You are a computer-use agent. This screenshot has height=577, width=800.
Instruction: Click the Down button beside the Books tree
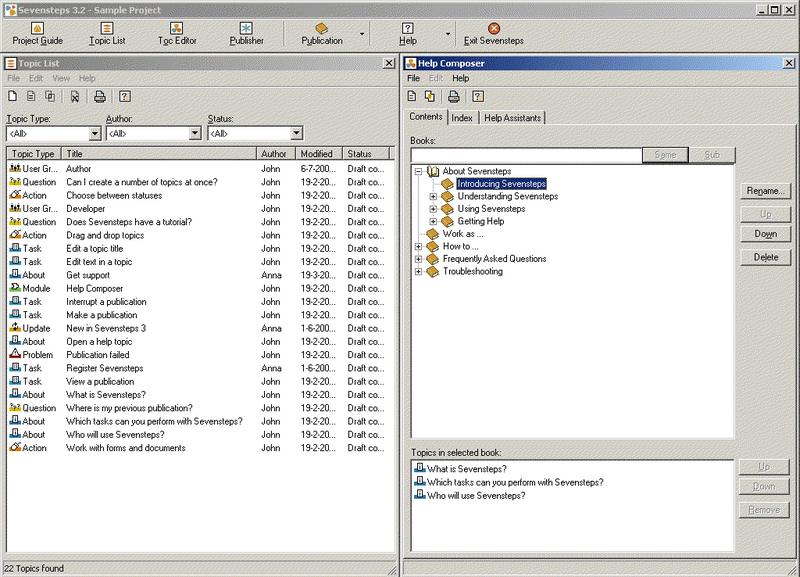click(x=765, y=234)
